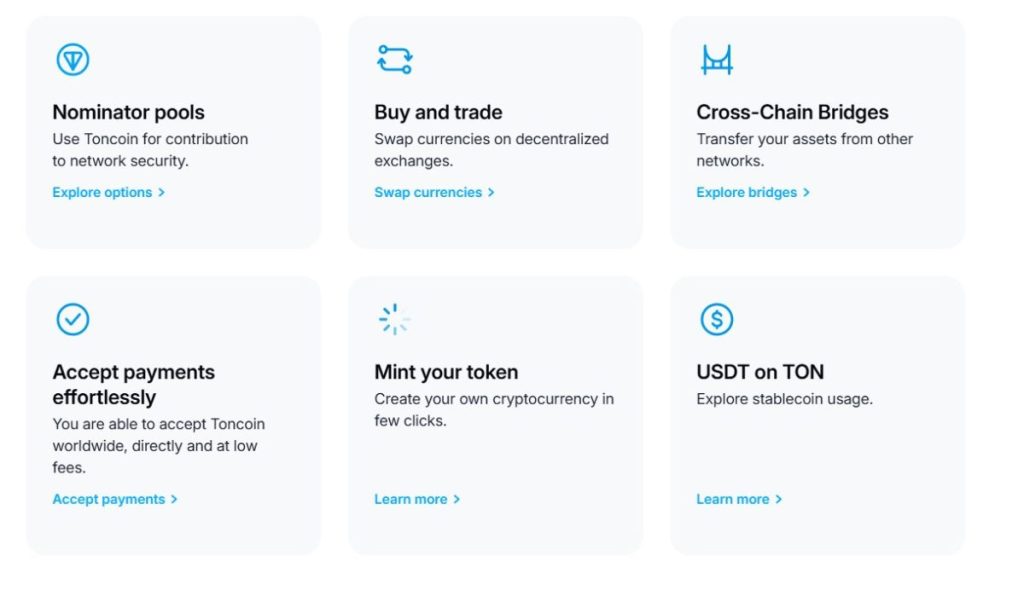Select the USDT on TON heading
The image size is (1024, 591).
[759, 371]
